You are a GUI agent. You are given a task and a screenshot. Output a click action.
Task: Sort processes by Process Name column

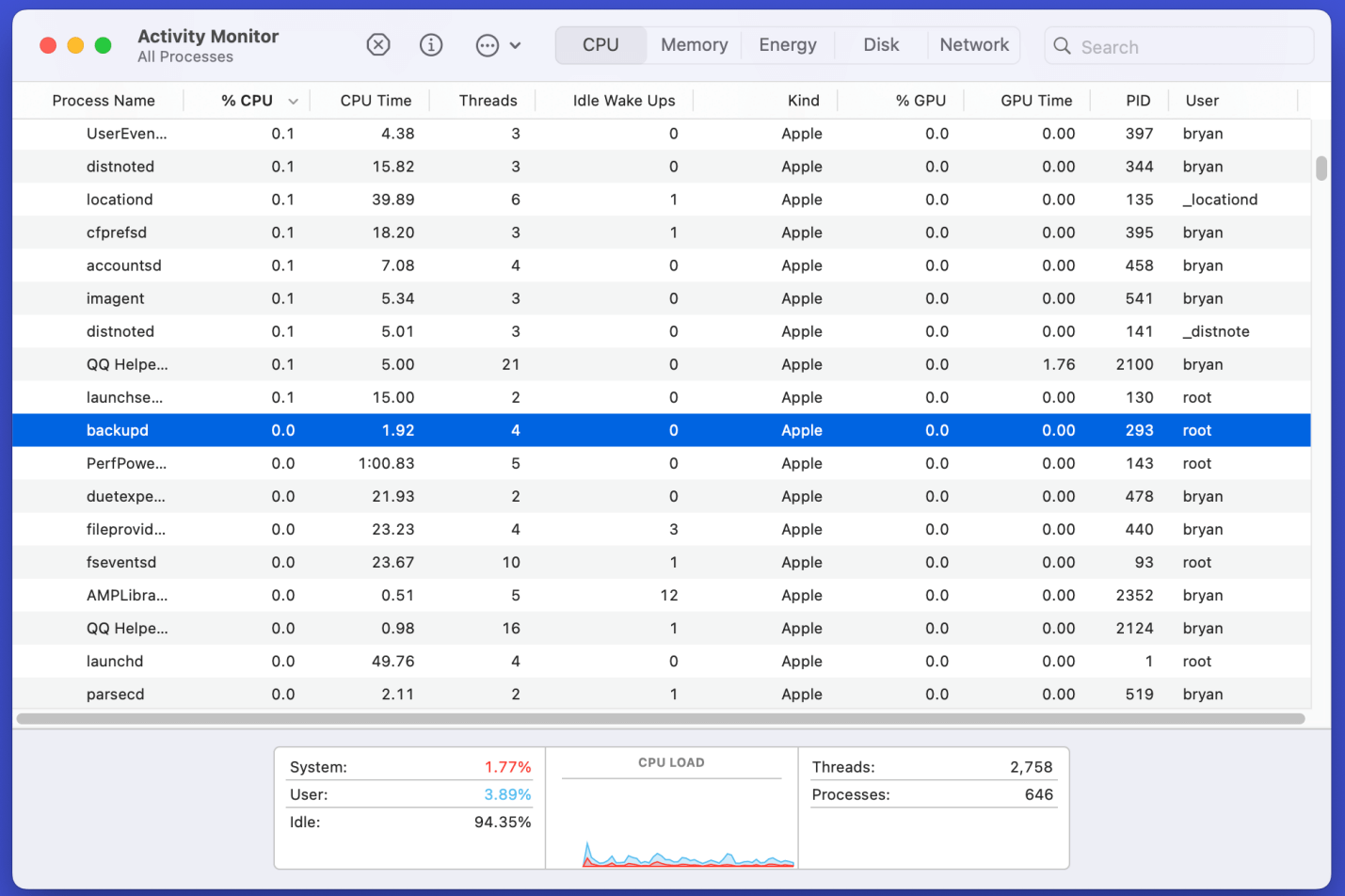click(104, 100)
